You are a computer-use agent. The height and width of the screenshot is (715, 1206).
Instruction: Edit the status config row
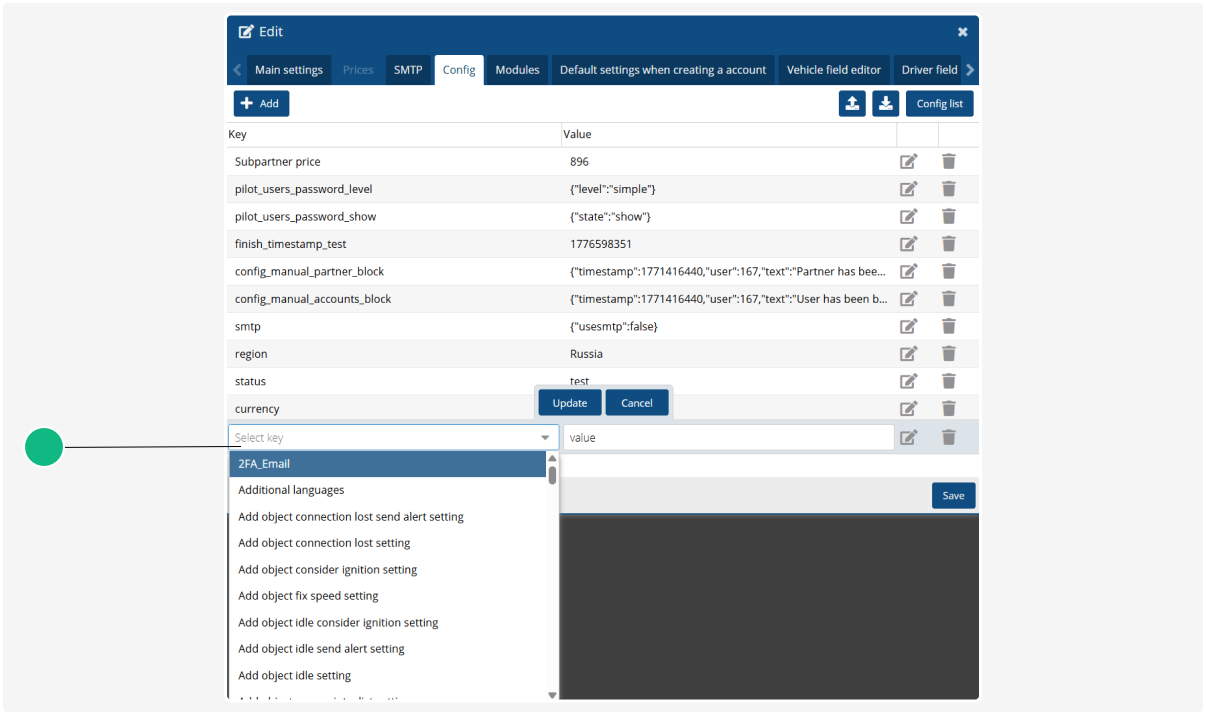pos(909,381)
